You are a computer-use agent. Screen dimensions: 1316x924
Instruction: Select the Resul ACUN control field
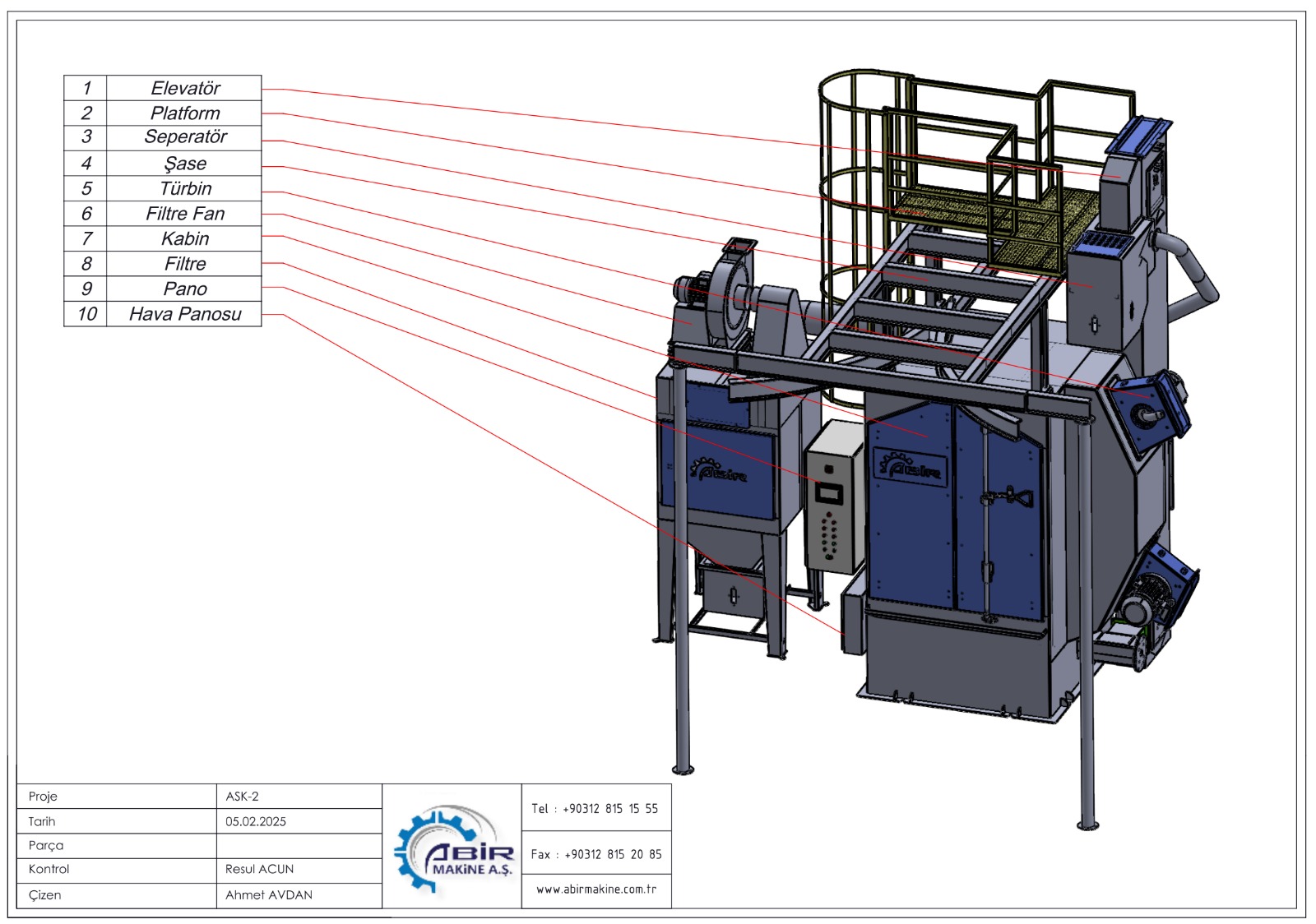pyautogui.click(x=259, y=869)
